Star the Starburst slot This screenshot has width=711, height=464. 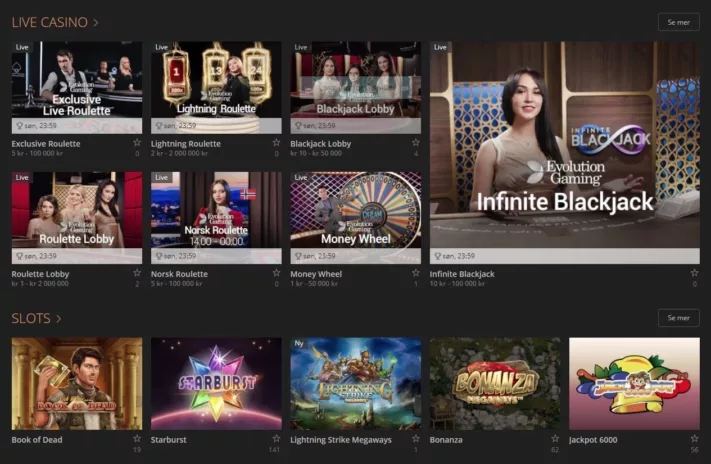point(276,439)
